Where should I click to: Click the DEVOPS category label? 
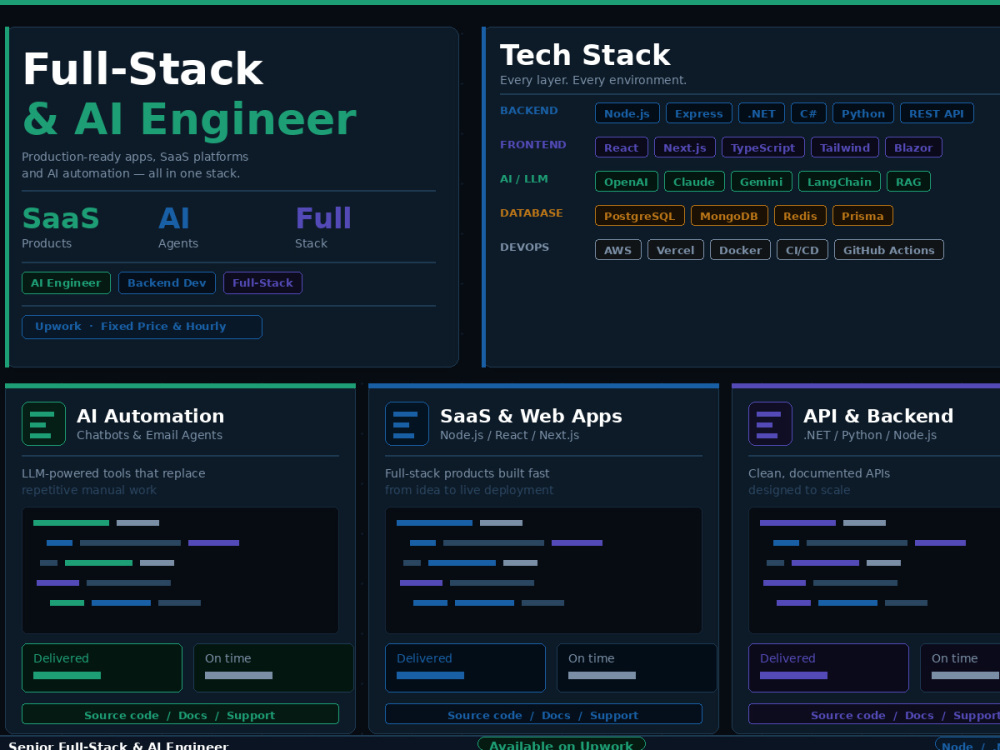coord(524,247)
